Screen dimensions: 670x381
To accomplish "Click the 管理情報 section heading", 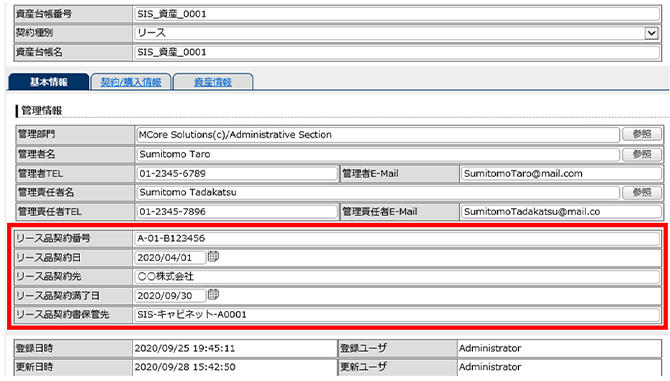I will click(41, 111).
